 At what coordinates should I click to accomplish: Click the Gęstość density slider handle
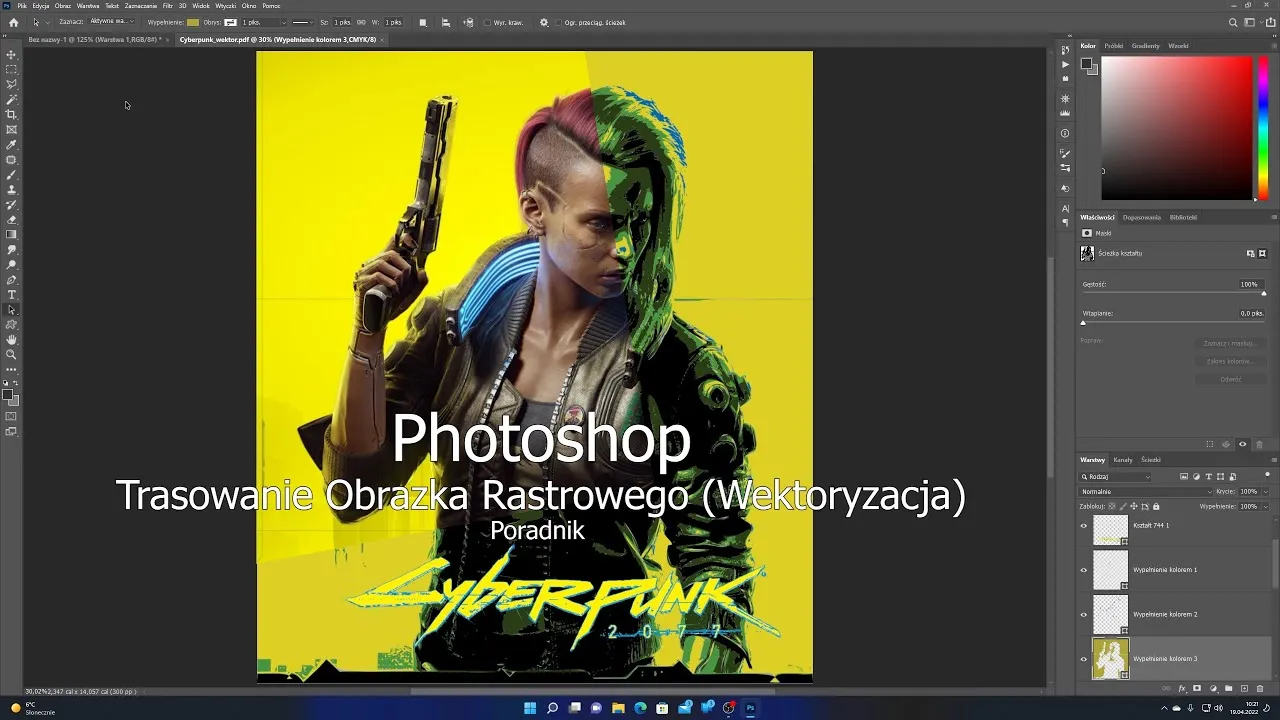(x=1264, y=293)
